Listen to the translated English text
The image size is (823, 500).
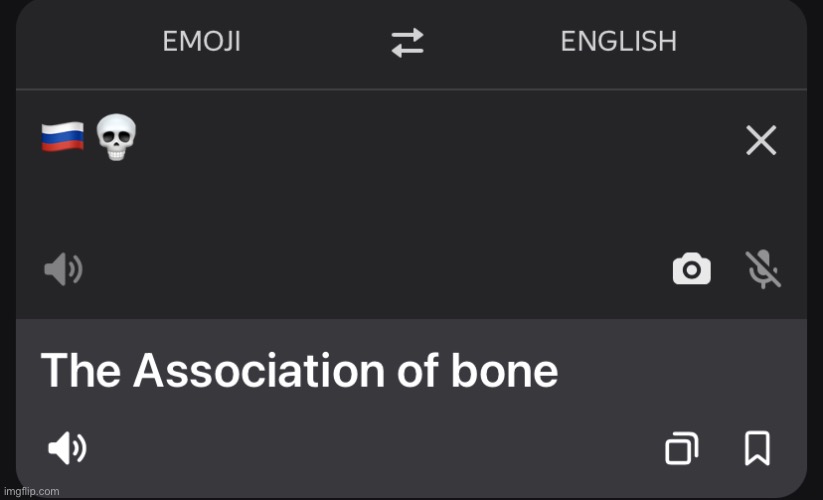(x=67, y=448)
